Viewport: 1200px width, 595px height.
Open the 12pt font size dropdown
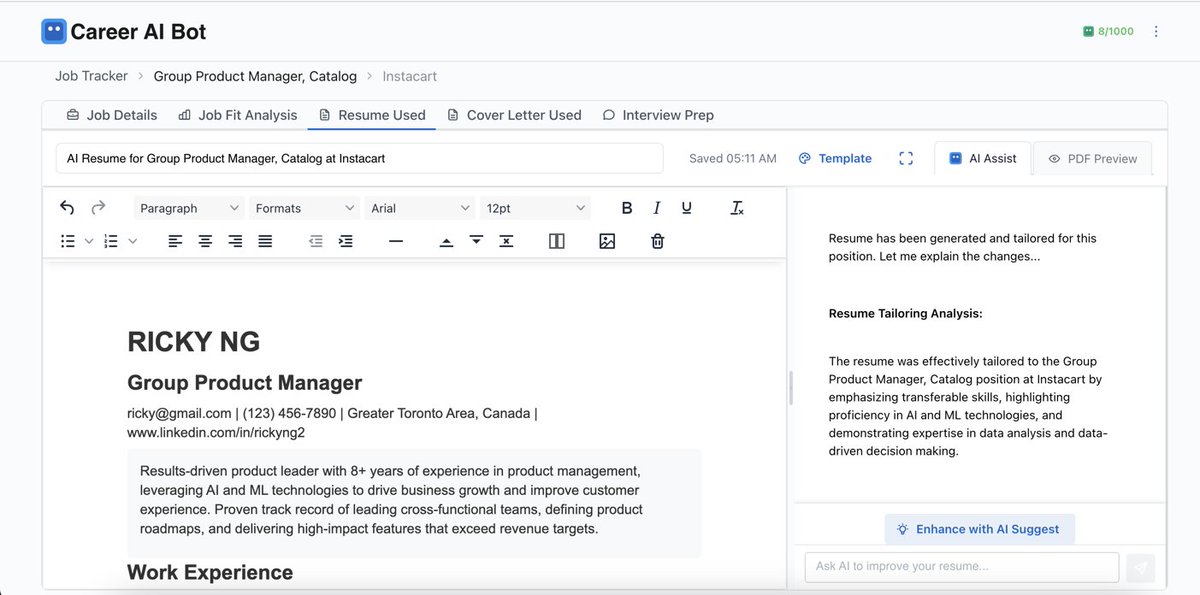click(535, 208)
